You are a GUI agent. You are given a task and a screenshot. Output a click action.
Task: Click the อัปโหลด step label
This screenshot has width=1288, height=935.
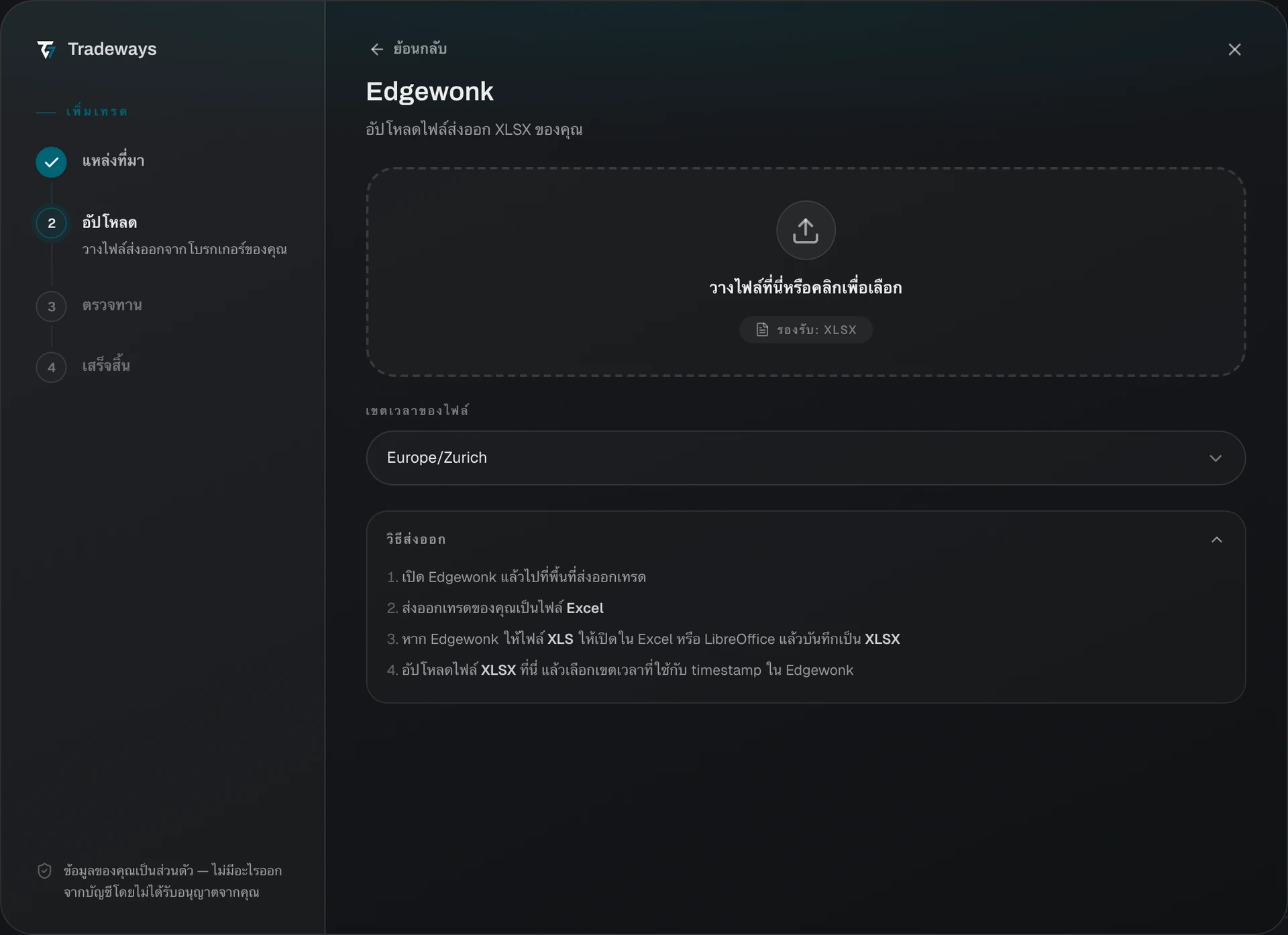pos(109,223)
